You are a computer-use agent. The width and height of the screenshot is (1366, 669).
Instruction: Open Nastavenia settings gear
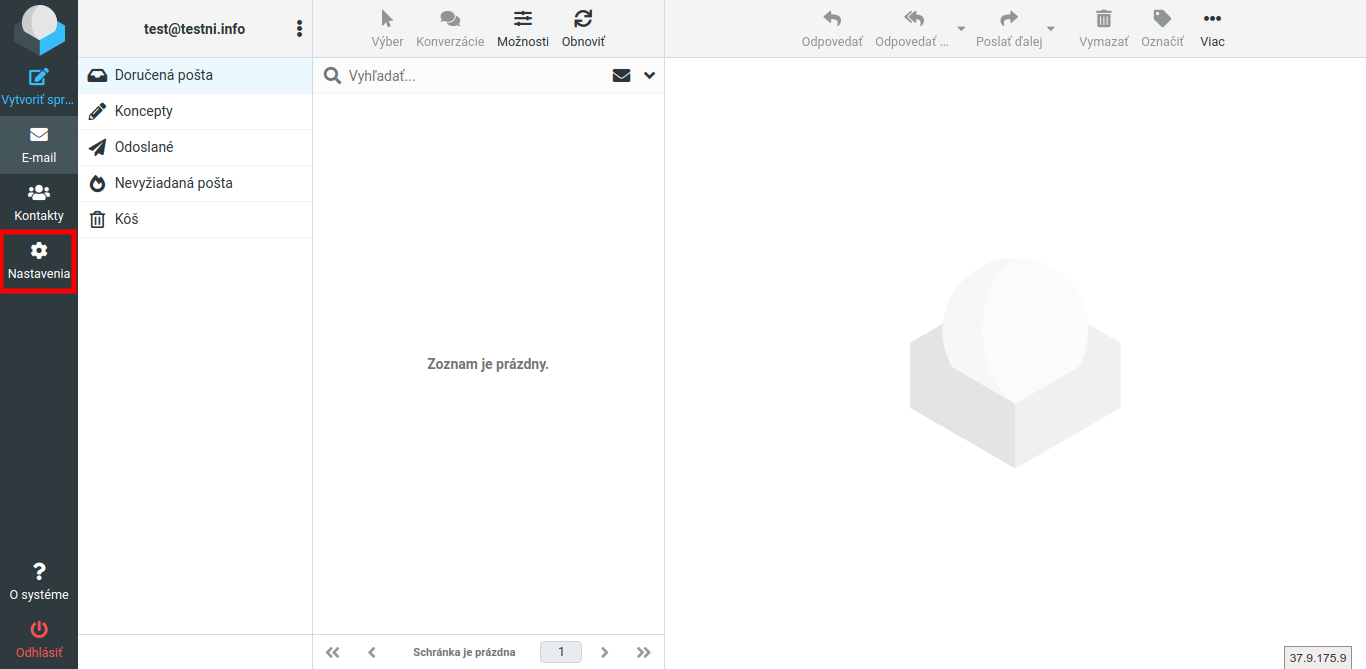[x=39, y=251]
